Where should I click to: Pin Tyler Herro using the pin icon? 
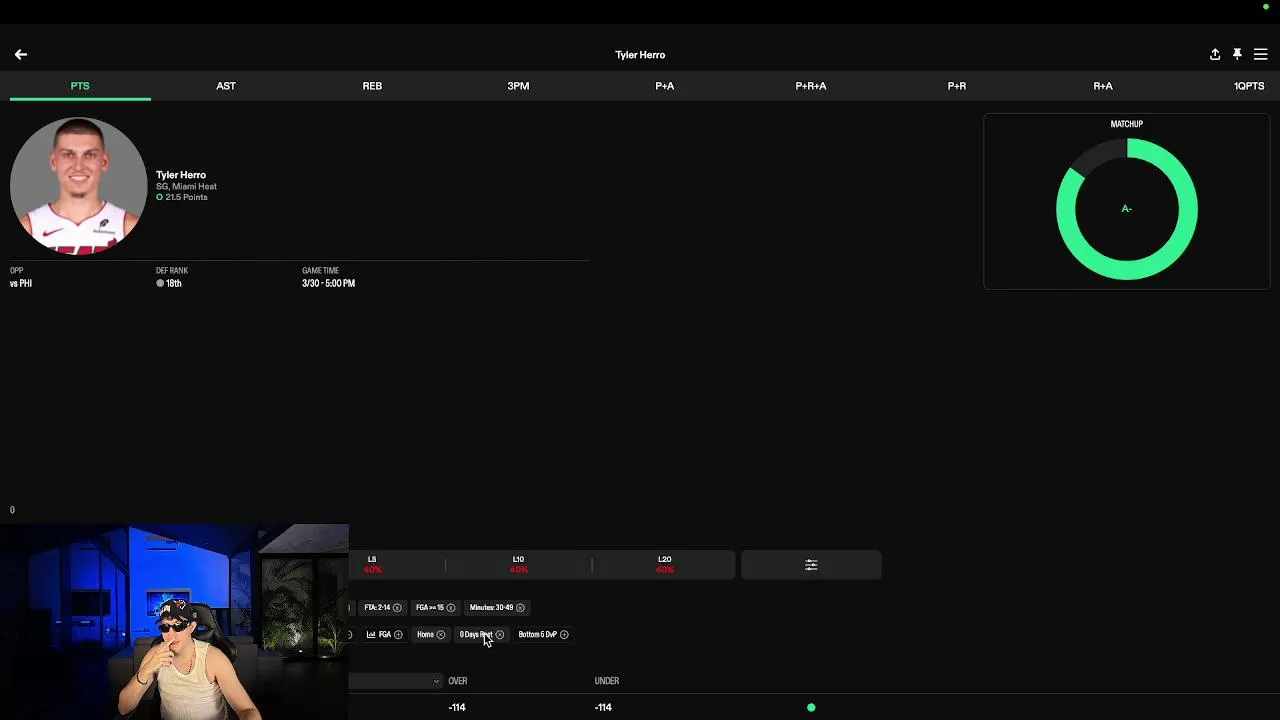coord(1237,55)
